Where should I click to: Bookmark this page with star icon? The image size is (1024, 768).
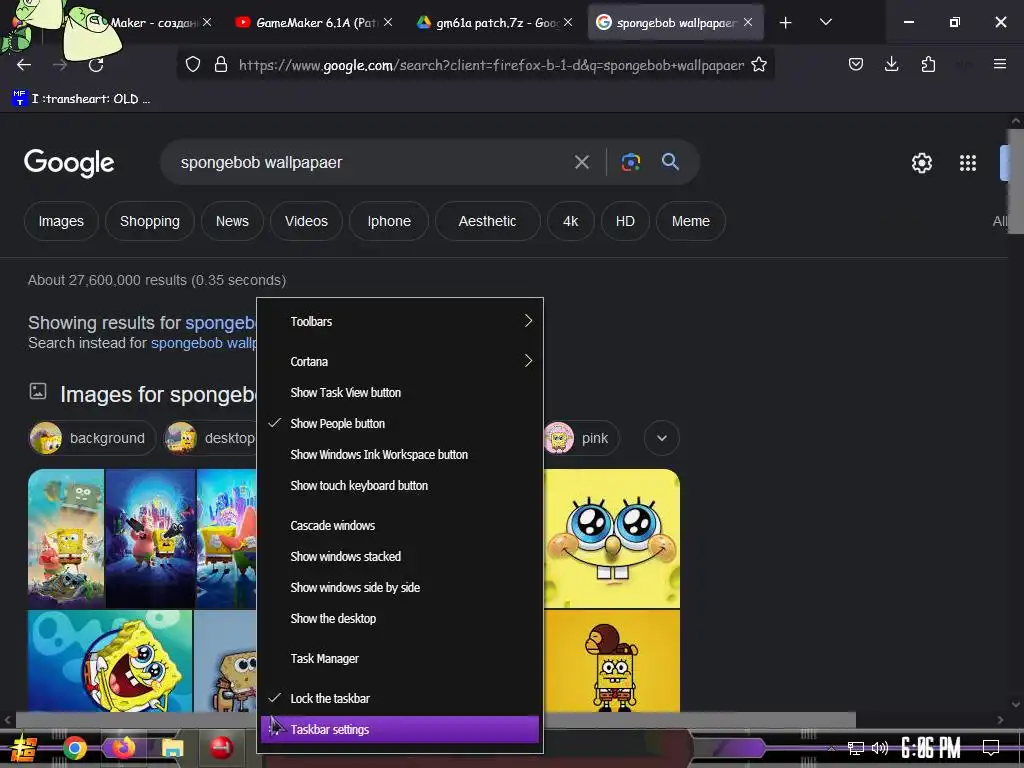tap(759, 65)
